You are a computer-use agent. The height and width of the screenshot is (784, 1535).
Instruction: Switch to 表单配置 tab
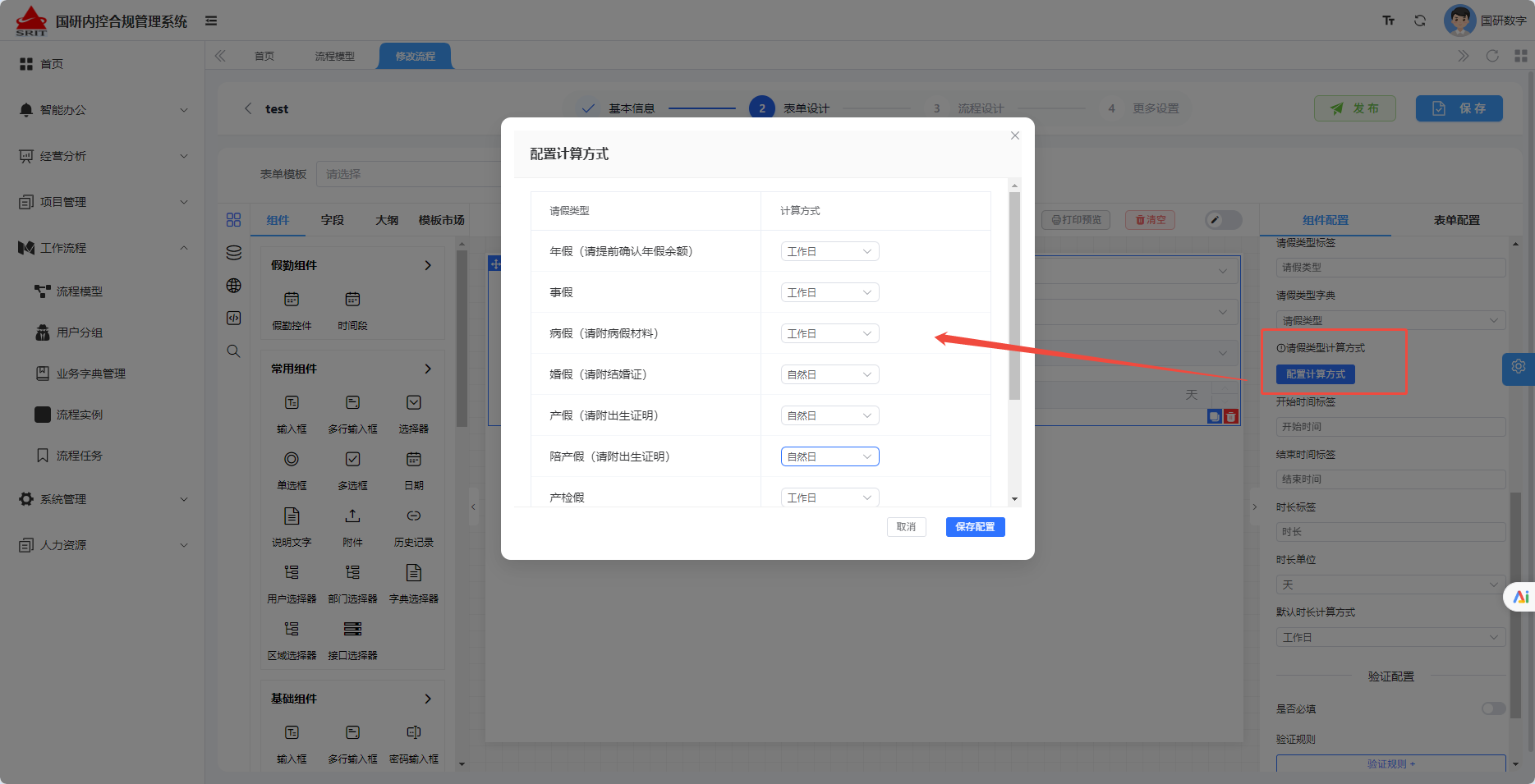(1457, 220)
